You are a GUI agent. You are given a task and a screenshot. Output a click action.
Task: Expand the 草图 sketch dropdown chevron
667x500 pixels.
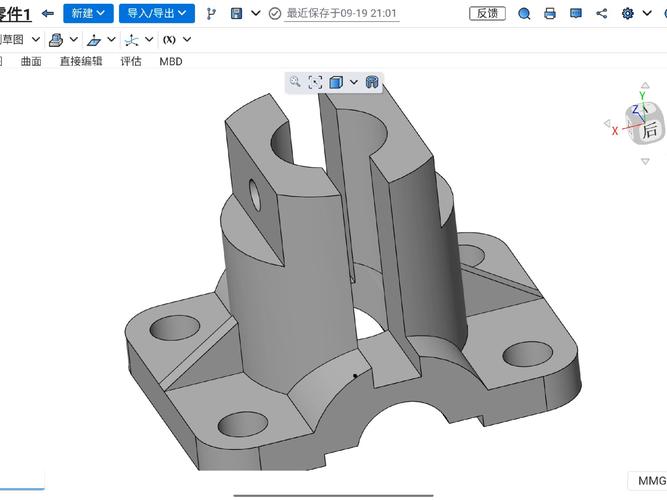36,40
